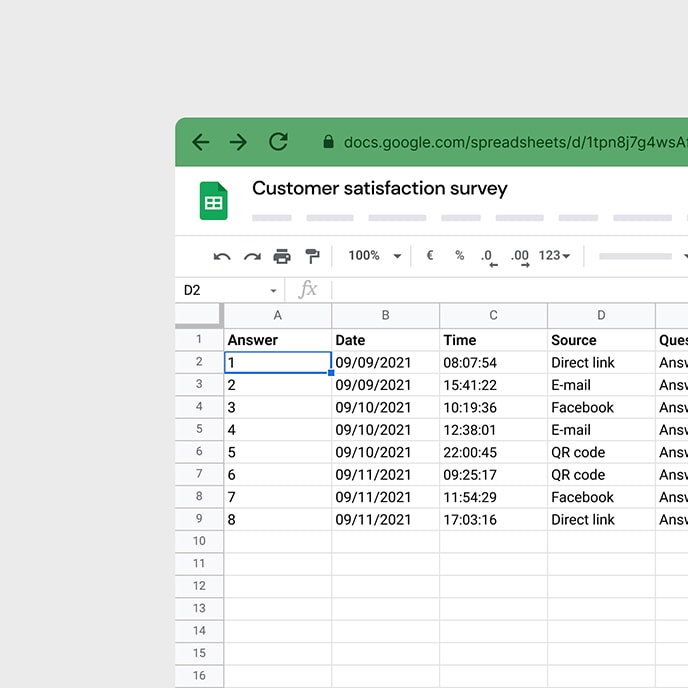Open the Google Sheets home icon
This screenshot has width=688, height=688.
[x=214, y=201]
